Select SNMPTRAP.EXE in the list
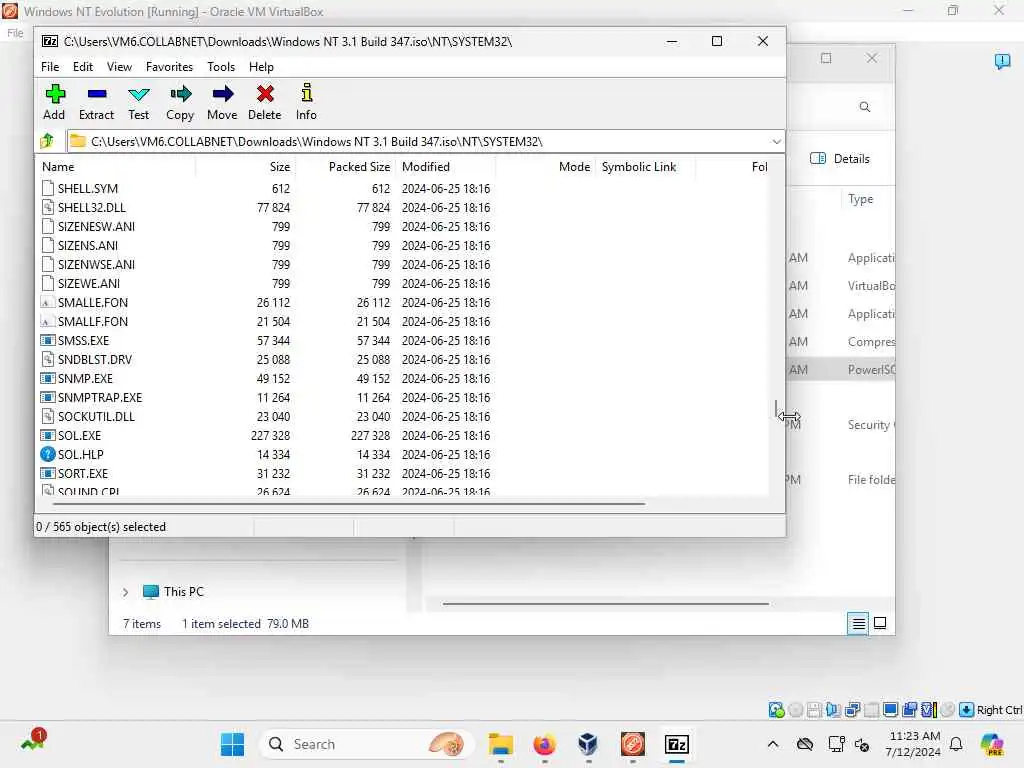The width and height of the screenshot is (1024, 768). [x=100, y=398]
